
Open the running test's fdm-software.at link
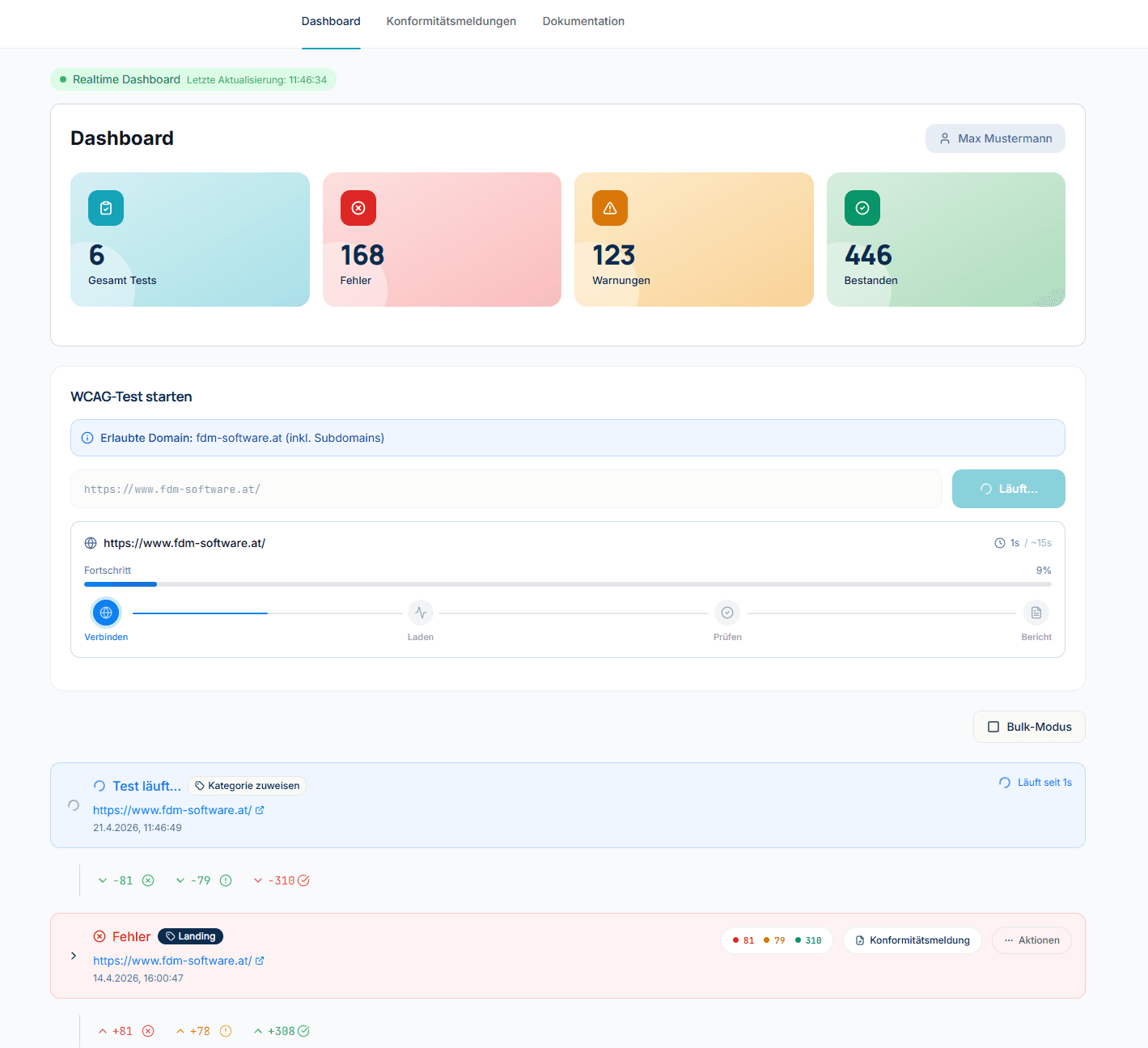(172, 810)
